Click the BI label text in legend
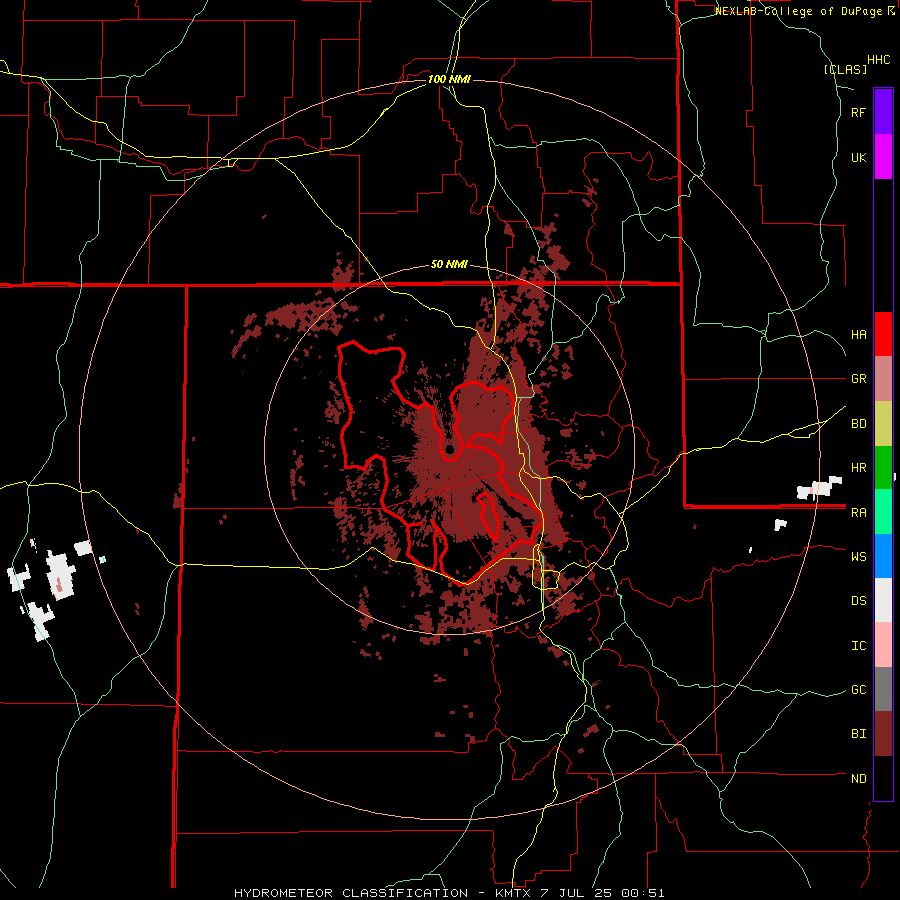The image size is (900, 900). click(x=859, y=734)
